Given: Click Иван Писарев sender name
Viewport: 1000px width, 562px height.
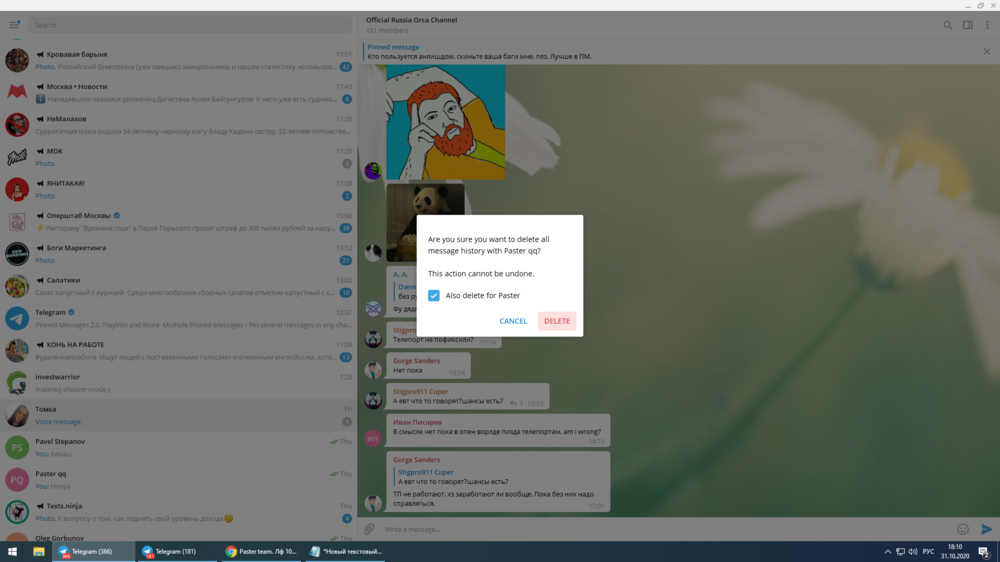Looking at the screenshot, I should coord(417,422).
